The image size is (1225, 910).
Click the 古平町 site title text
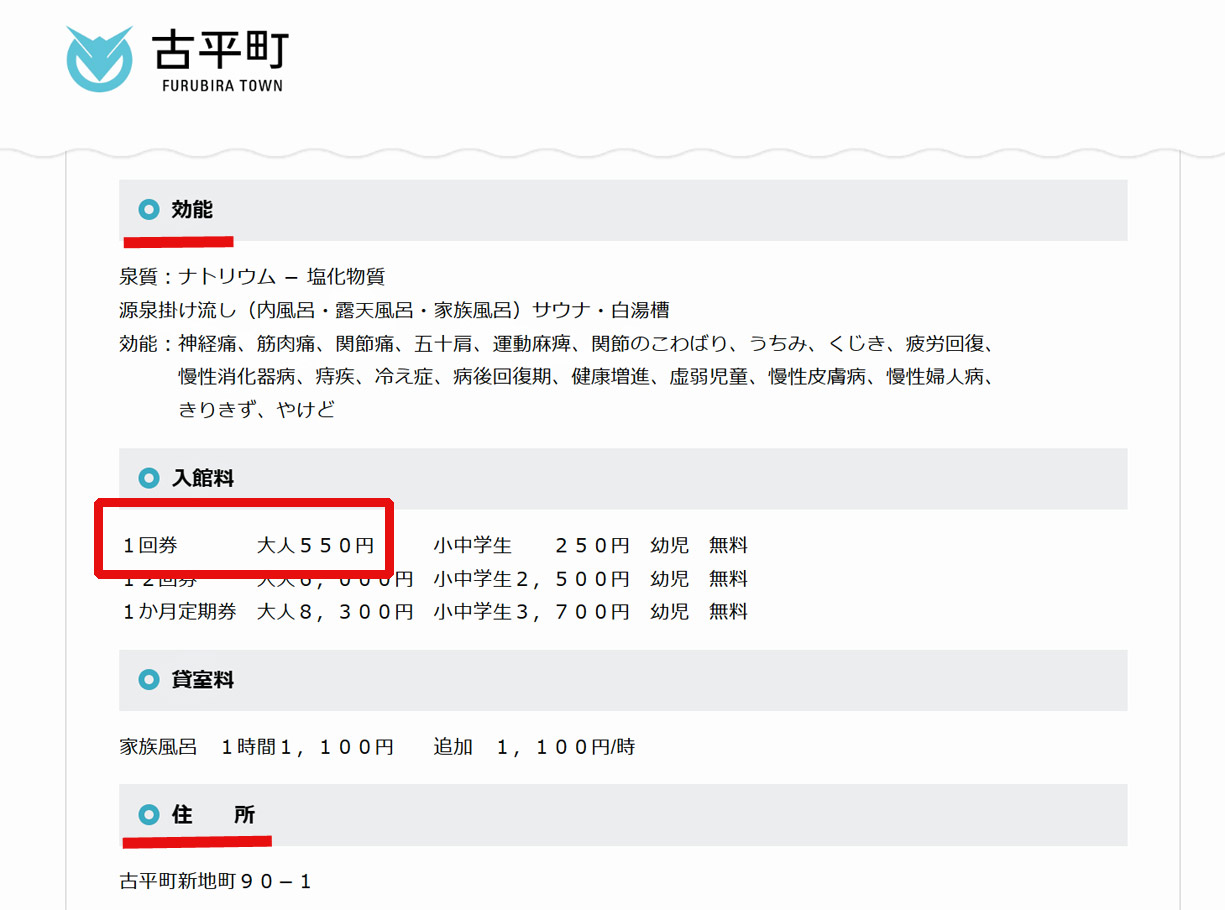[221, 49]
